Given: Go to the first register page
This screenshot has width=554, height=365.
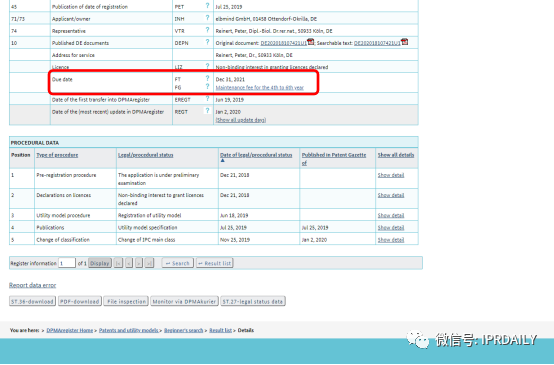Looking at the screenshot, I should [118, 263].
